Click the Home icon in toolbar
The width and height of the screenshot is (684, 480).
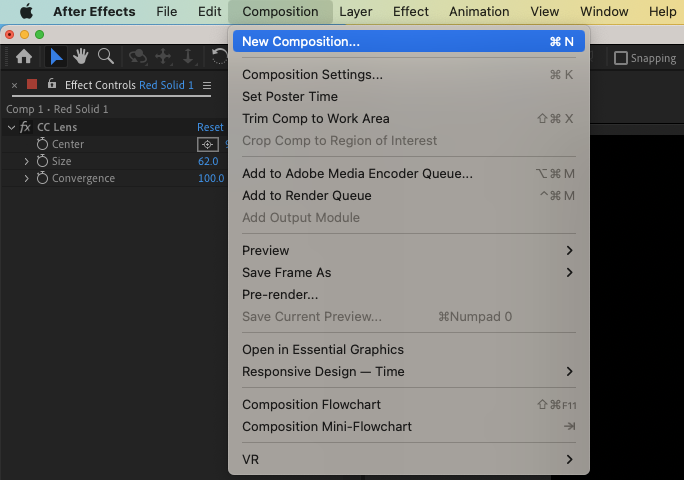point(24,57)
